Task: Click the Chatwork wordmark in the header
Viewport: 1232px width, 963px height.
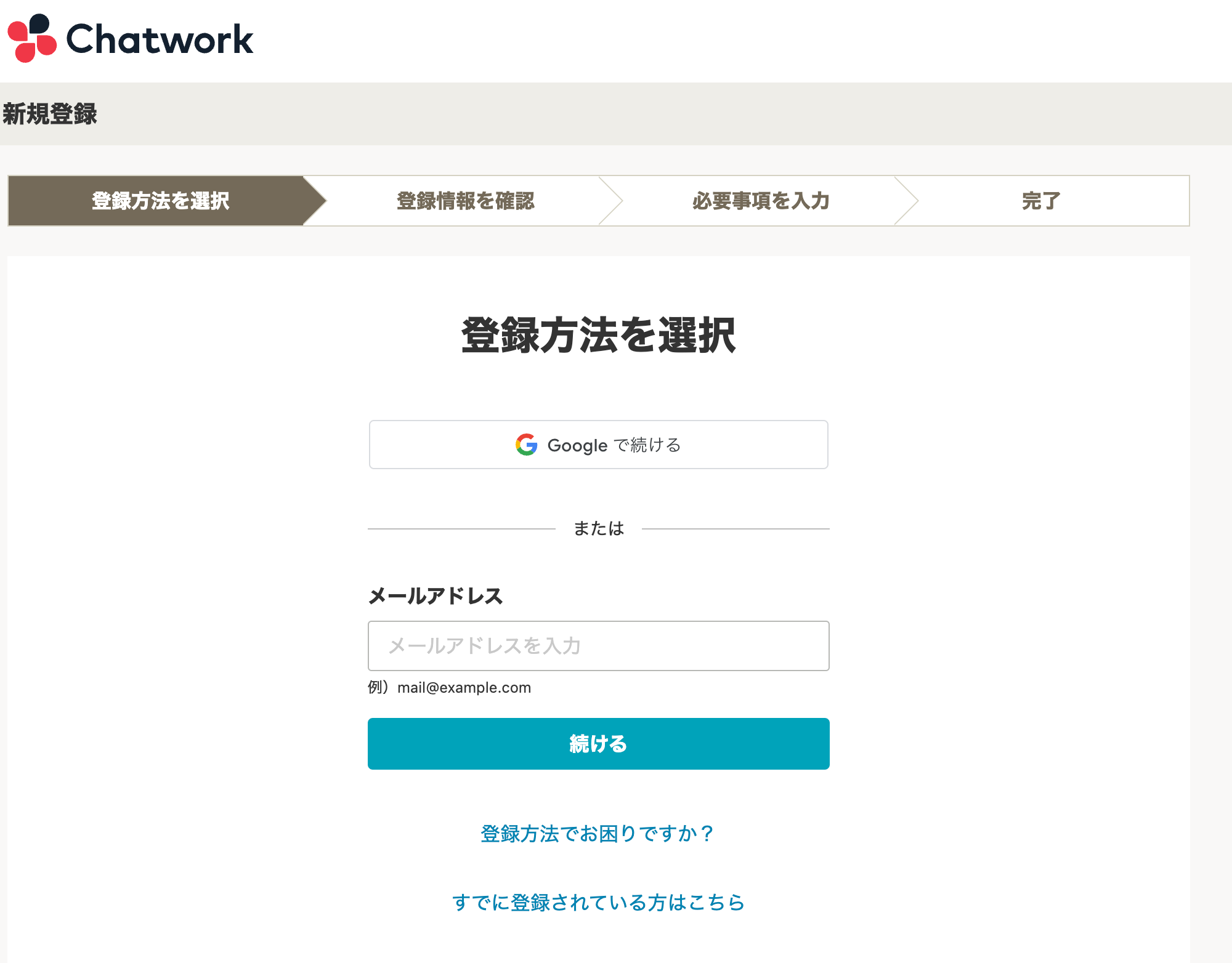Action: (x=160, y=39)
